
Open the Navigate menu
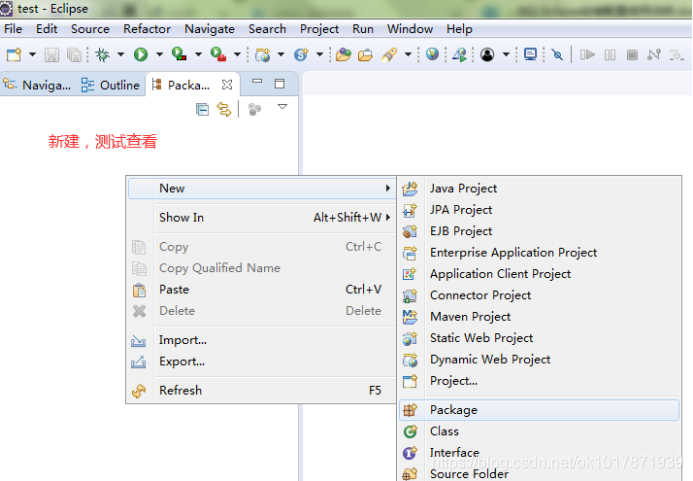tap(209, 29)
